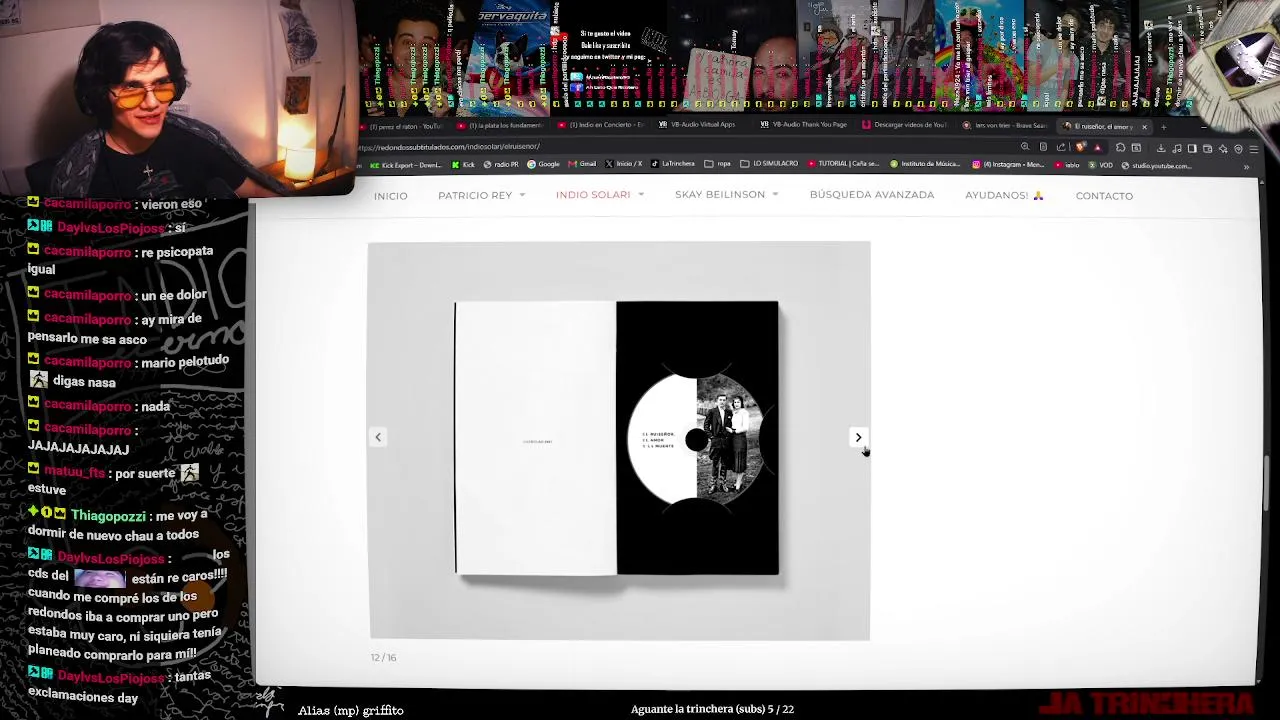Open the LaTrinchera TikTok bookmark
This screenshot has height=720, width=1280.
click(672, 165)
